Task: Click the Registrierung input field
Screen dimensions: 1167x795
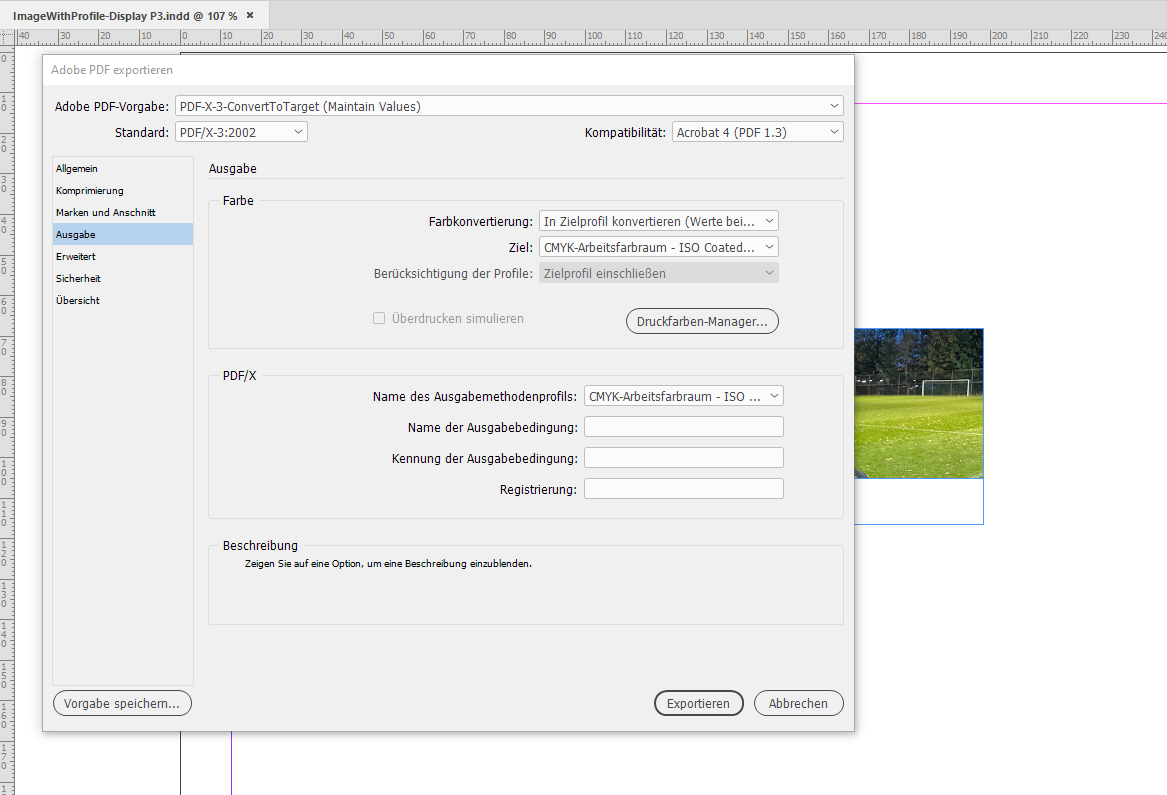Action: pos(683,488)
